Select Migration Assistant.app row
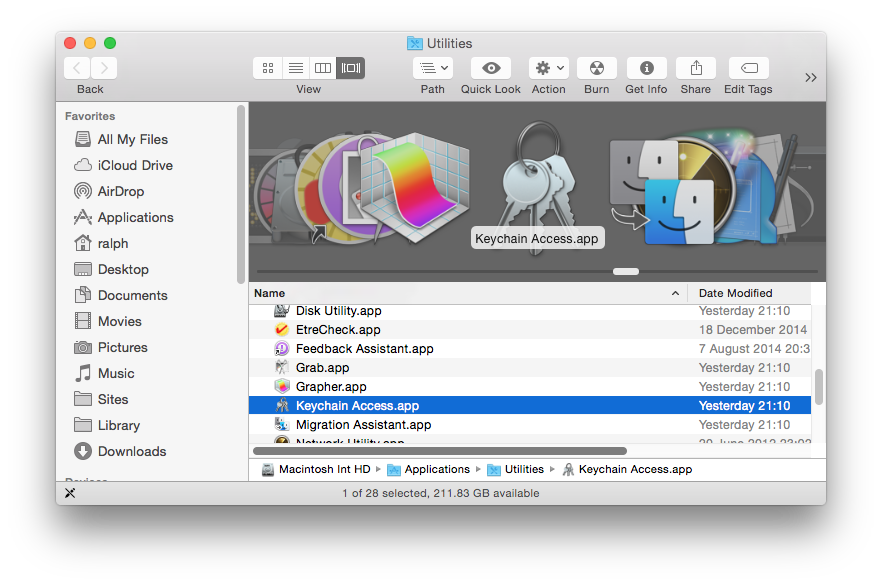882x585 pixels. coord(529,425)
